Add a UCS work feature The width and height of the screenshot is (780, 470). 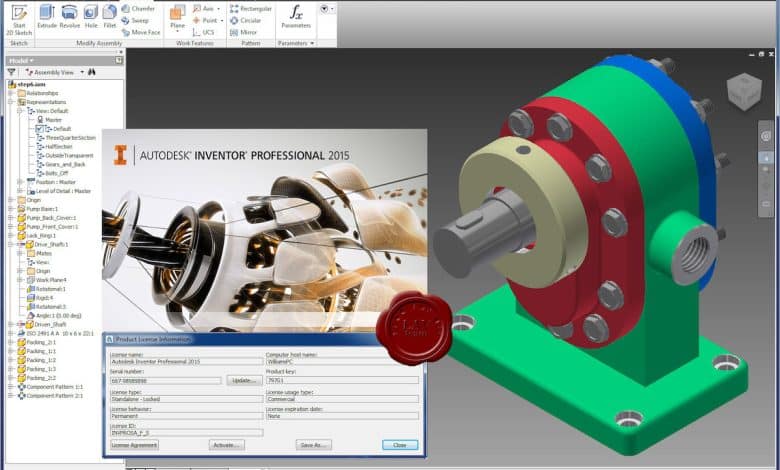pyautogui.click(x=203, y=32)
